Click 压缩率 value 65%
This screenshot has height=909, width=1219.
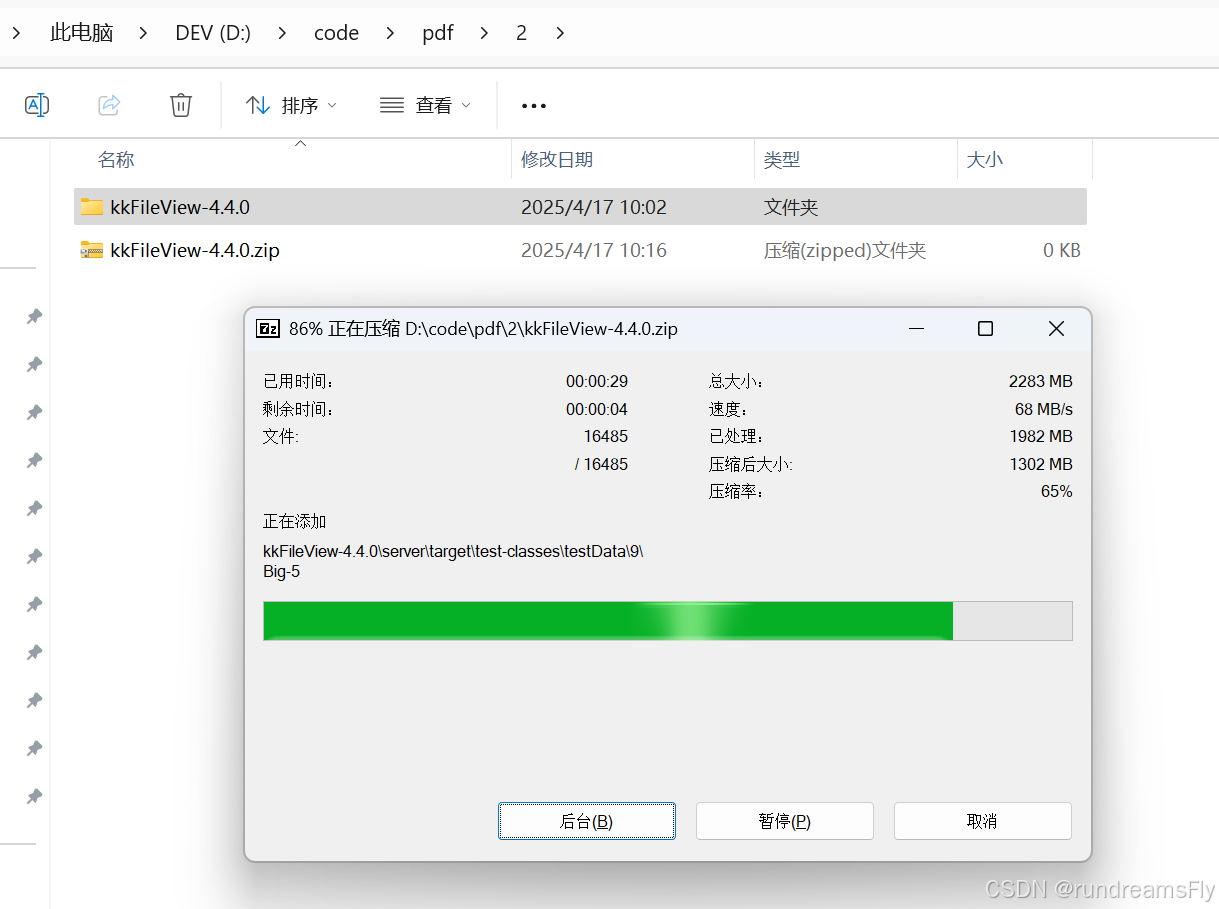tap(1057, 491)
